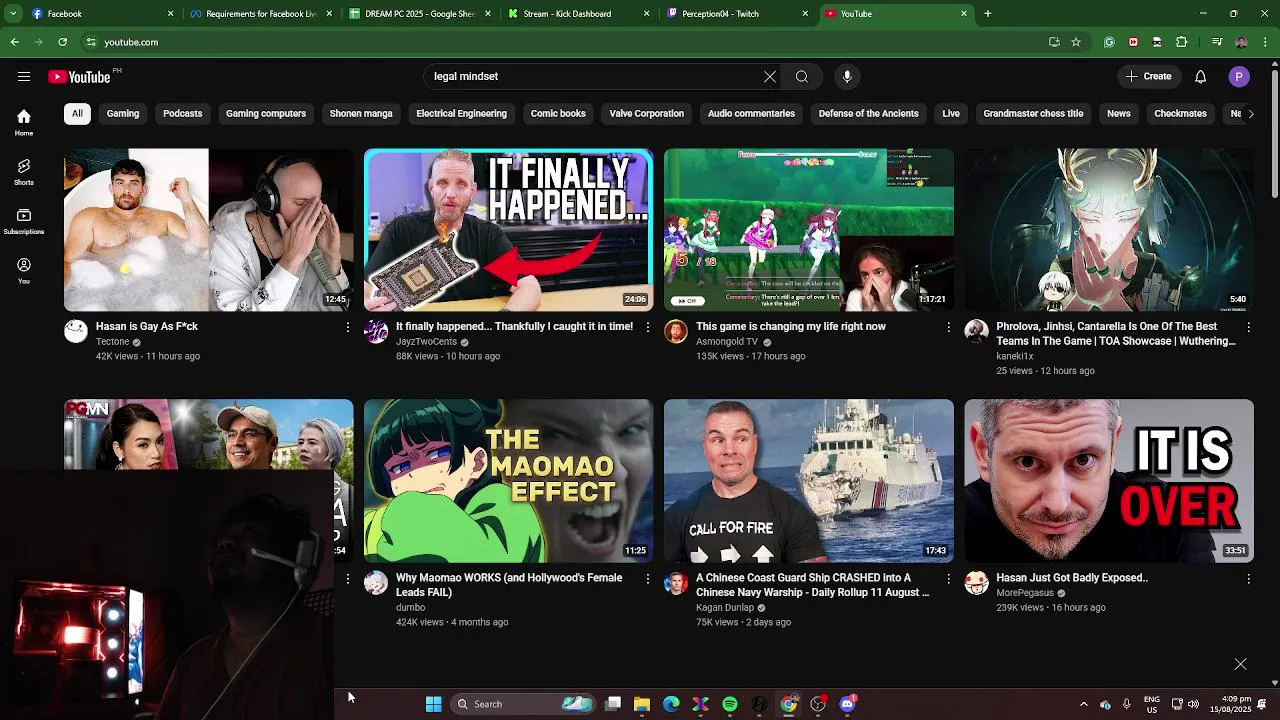
Task: Open JayzTwoCents channel link
Action: point(426,342)
